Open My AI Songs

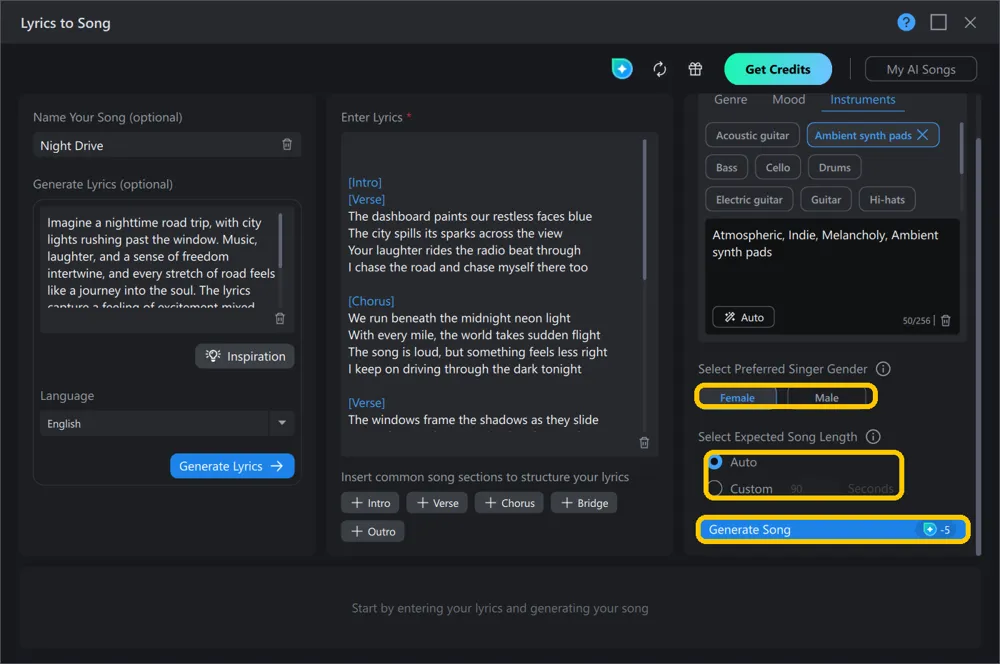920,69
